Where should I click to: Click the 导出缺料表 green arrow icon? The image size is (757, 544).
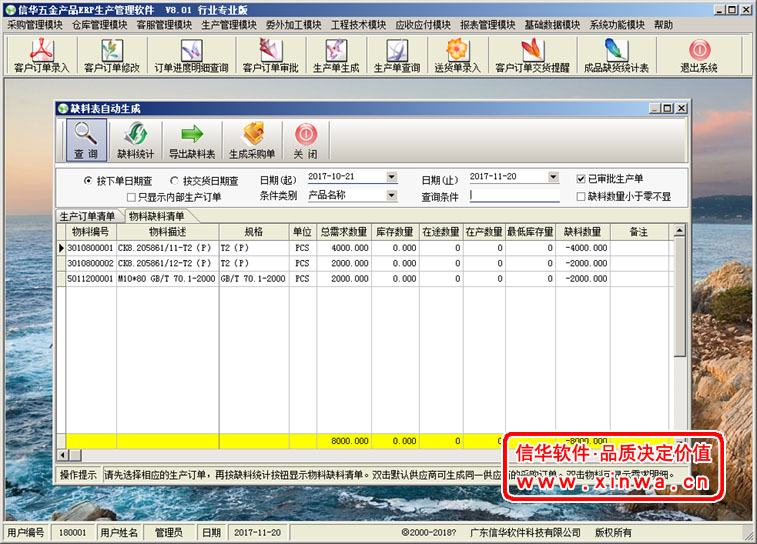pos(192,140)
